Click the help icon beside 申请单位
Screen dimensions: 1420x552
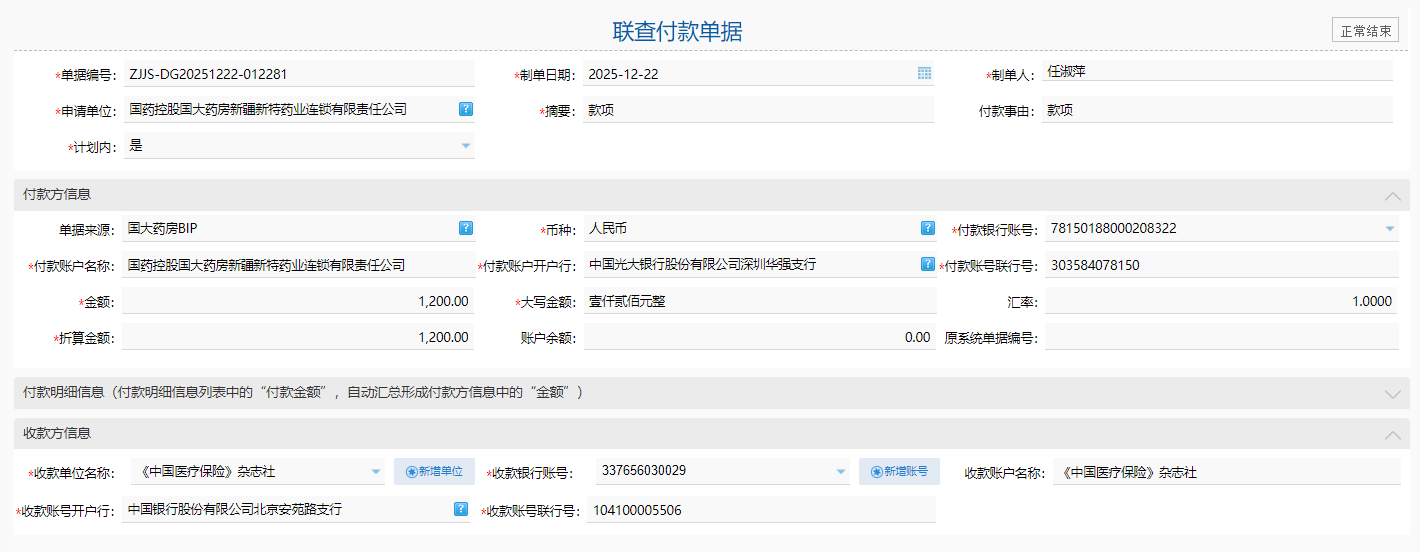pyautogui.click(x=466, y=109)
